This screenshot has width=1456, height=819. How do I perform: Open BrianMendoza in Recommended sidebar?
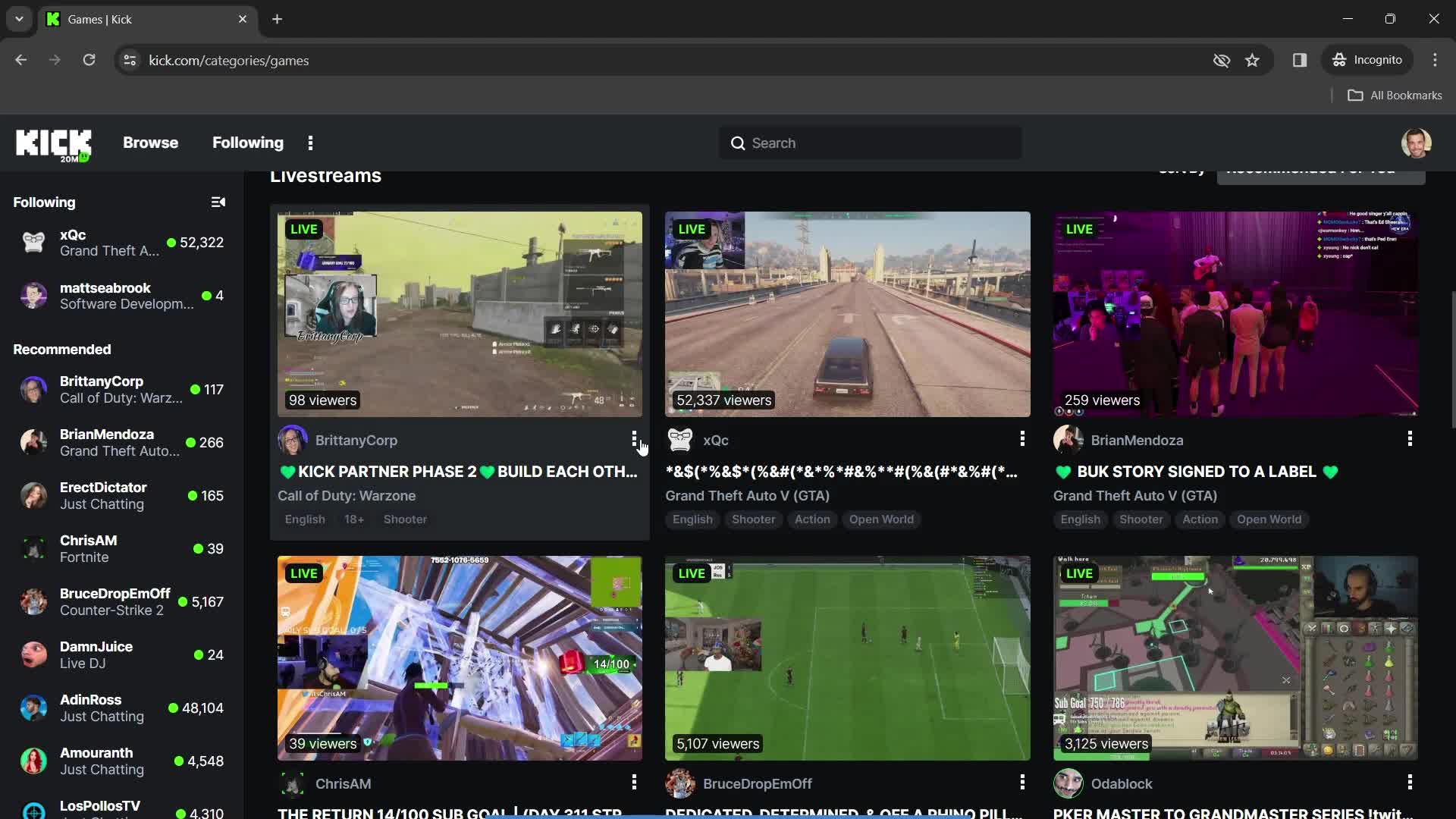coord(121,443)
